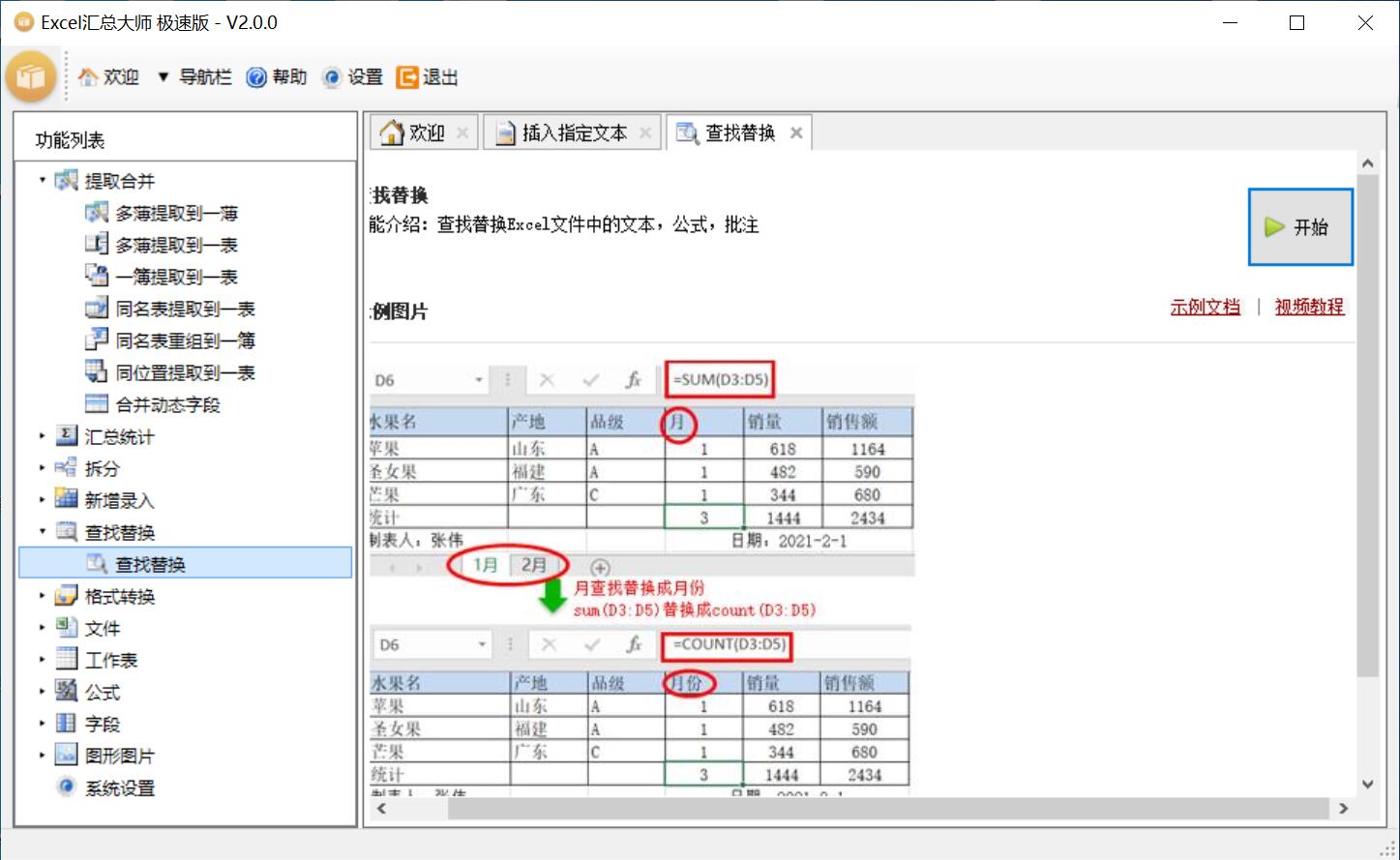Click the 公式 category icon
The image size is (1400, 860).
[66, 691]
